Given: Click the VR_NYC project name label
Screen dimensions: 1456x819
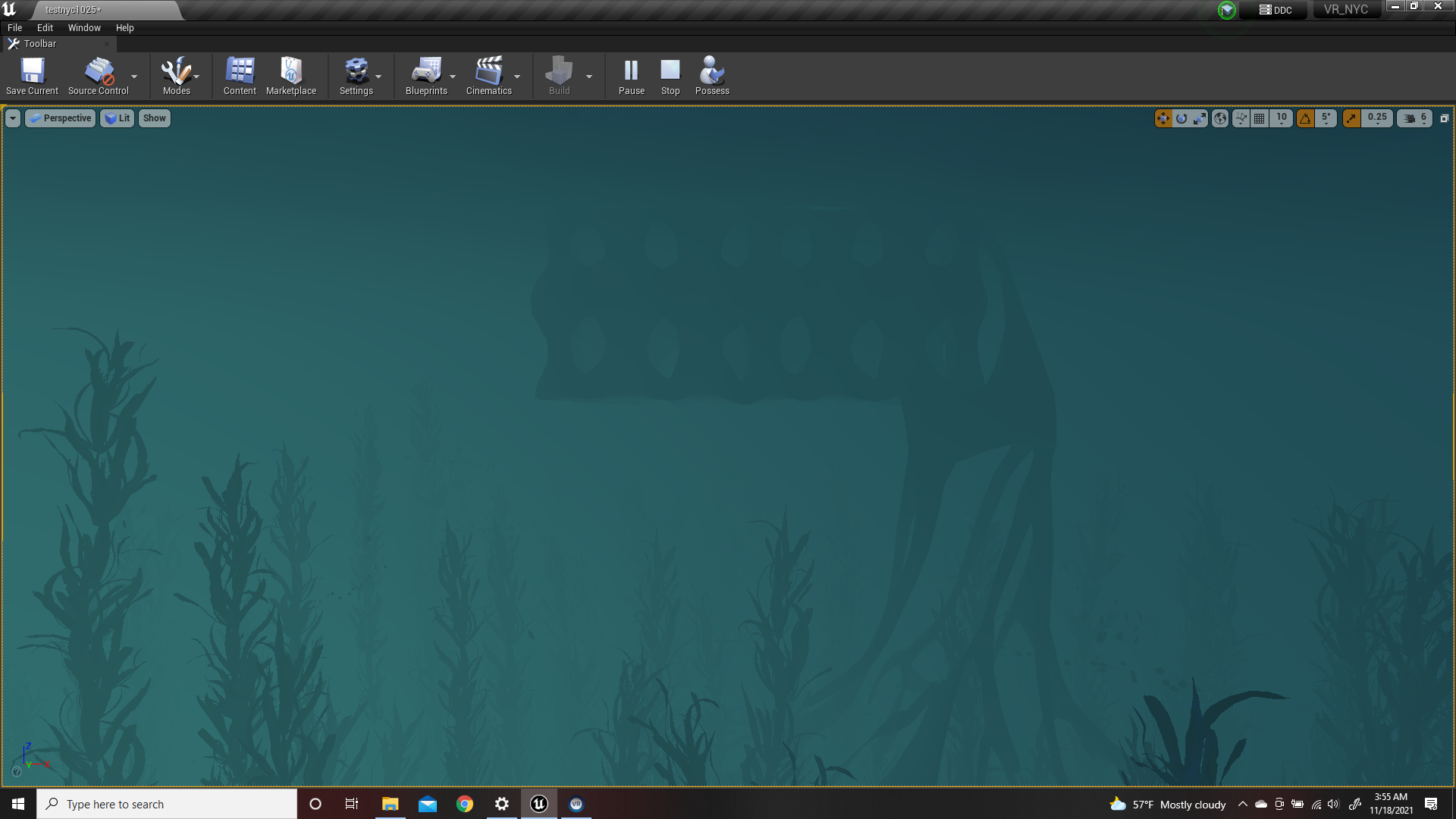Looking at the screenshot, I should click(x=1346, y=10).
